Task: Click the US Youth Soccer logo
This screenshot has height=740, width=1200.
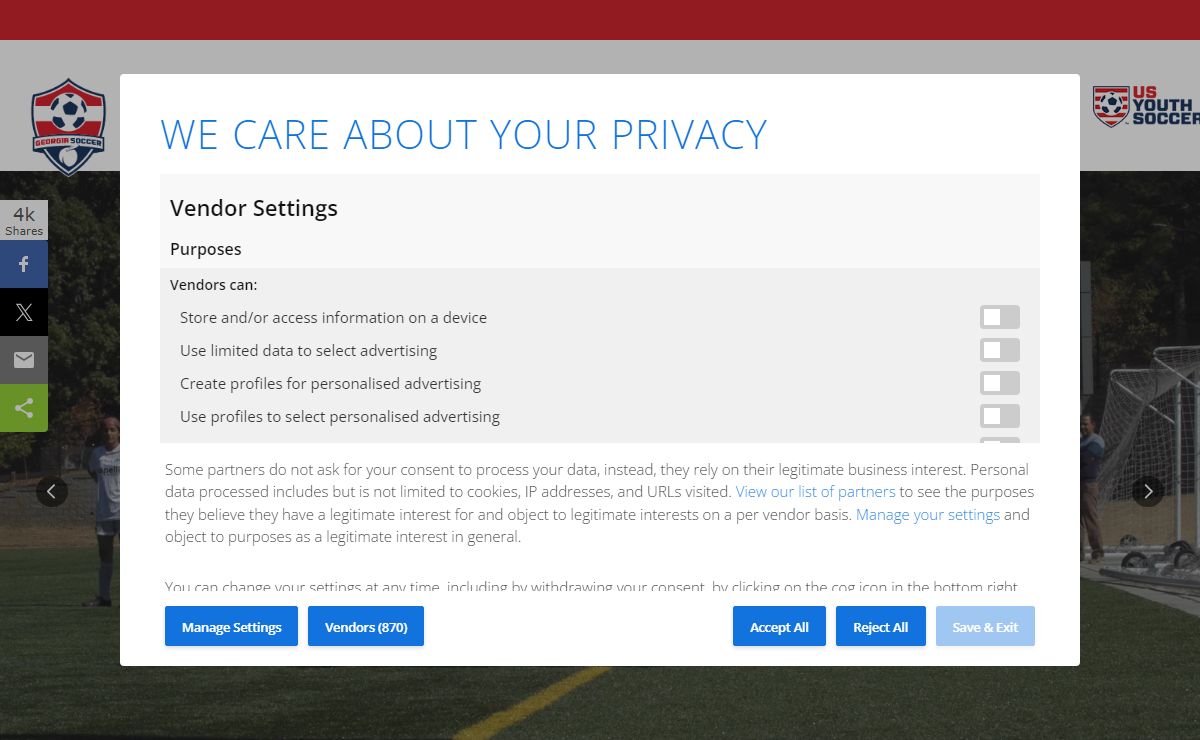Action: click(x=1146, y=106)
